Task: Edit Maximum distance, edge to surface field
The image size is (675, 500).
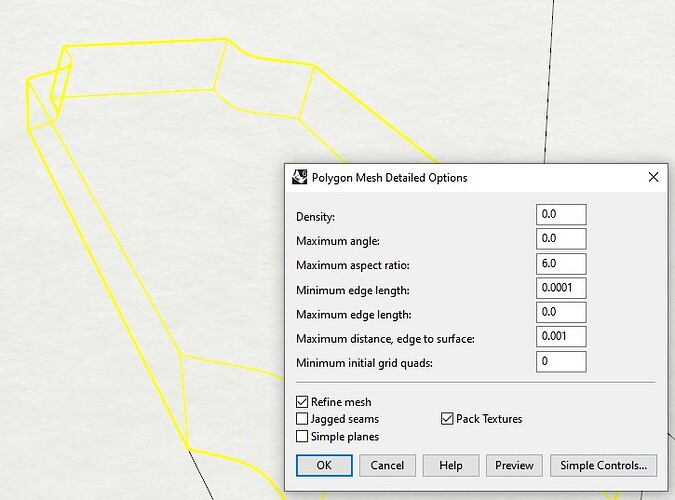Action: [x=560, y=337]
